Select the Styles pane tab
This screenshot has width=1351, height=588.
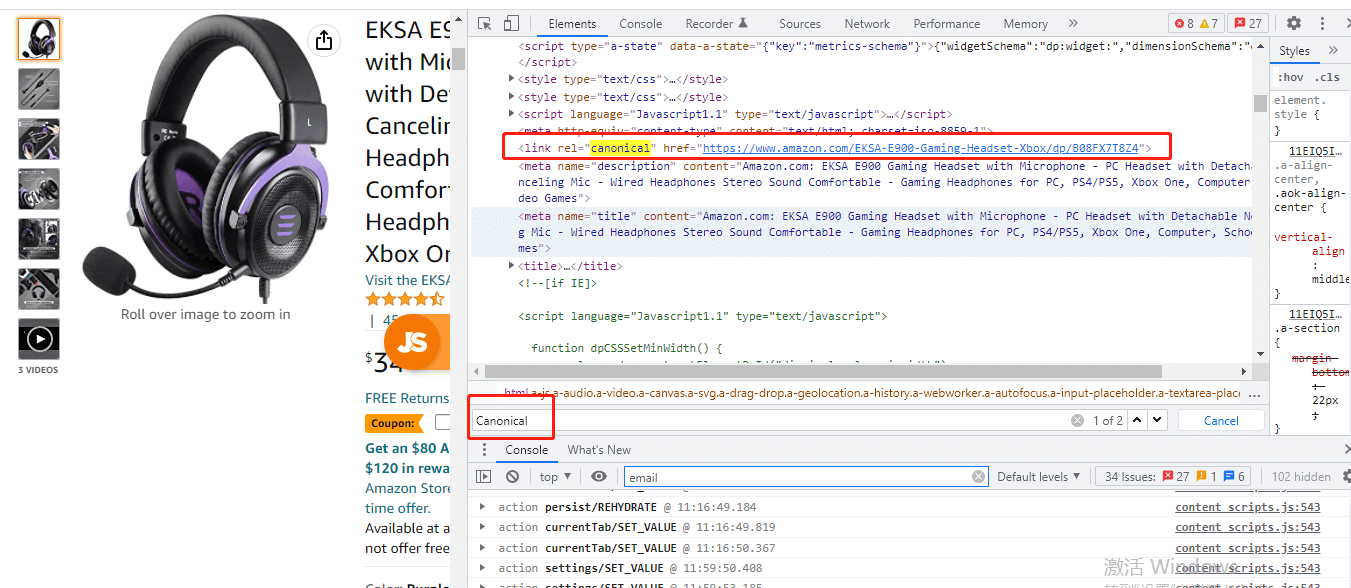[x=1294, y=51]
